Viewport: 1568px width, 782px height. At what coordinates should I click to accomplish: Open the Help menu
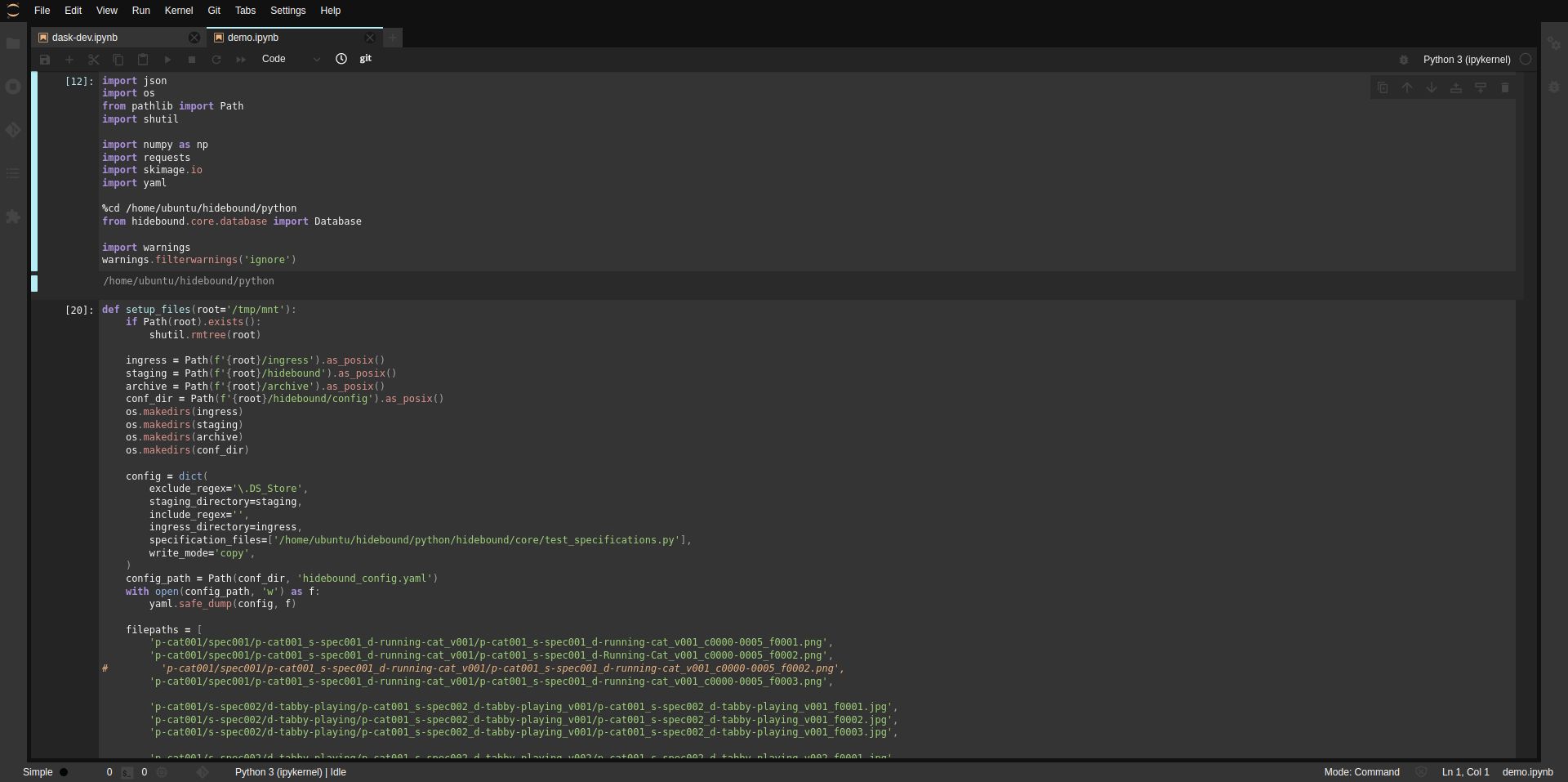tap(330, 11)
